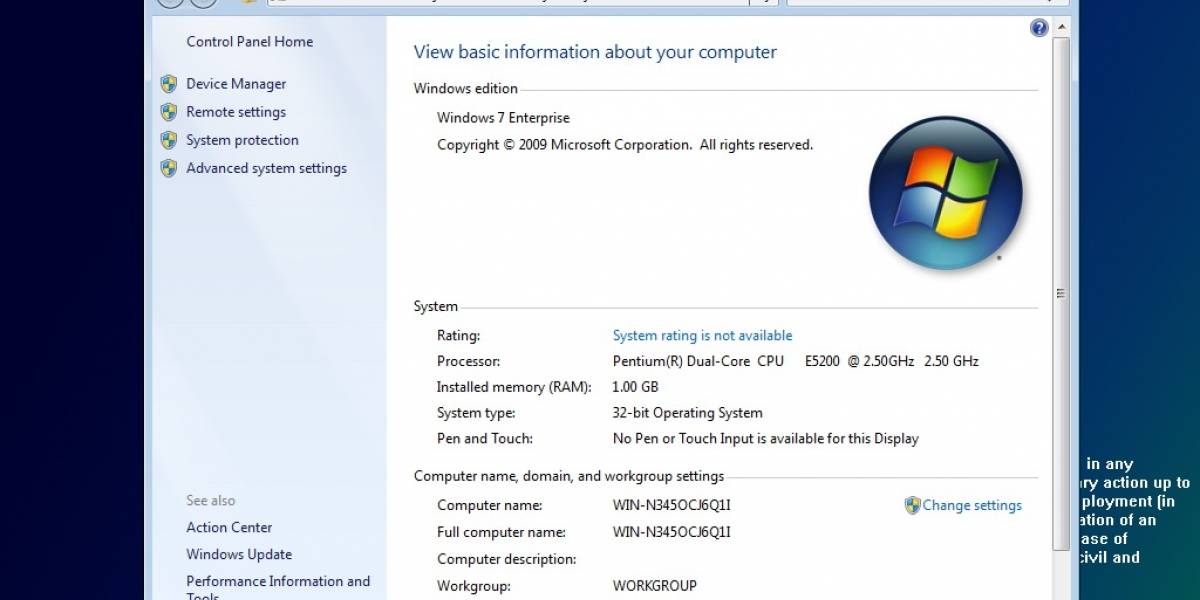Click the 'Computer name, domain, and workgroup settings' heading
This screenshot has height=600, width=1200.
[x=569, y=477]
